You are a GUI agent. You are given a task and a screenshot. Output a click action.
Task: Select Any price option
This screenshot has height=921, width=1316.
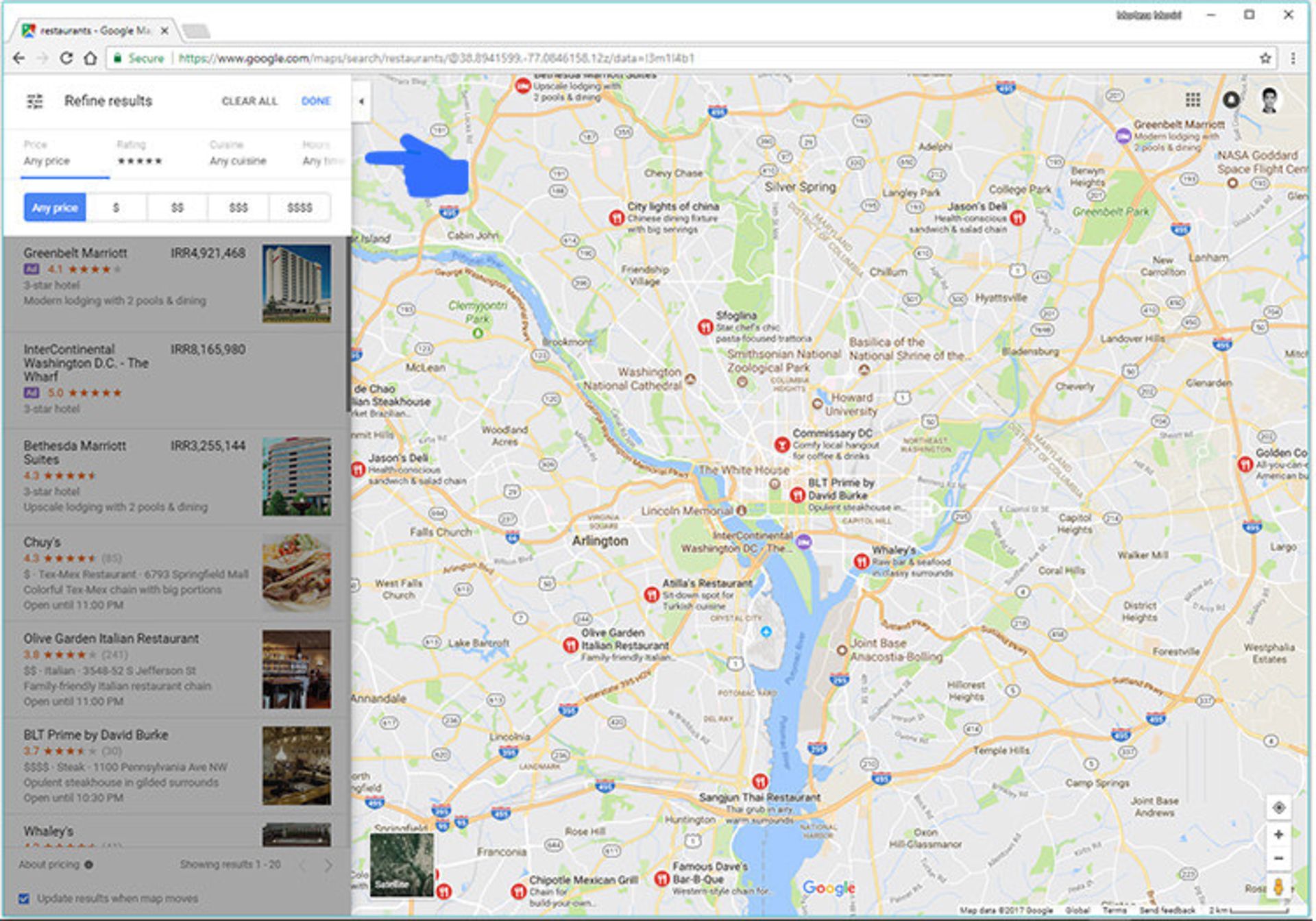pyautogui.click(x=55, y=208)
